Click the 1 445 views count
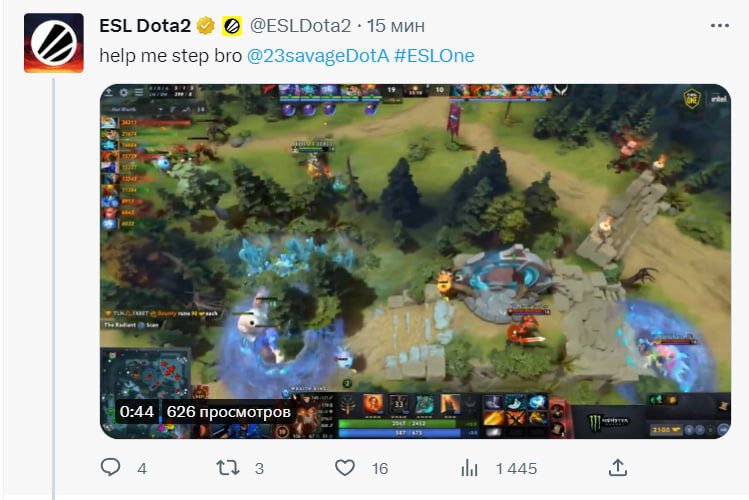Viewport: 749px width, 500px height. [516, 468]
